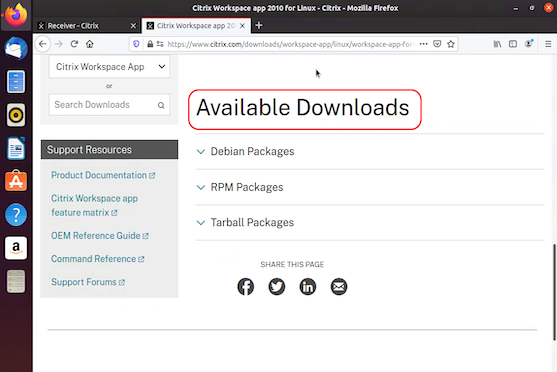Image resolution: width=557 pixels, height=372 pixels.
Task: Go to the Firefox home page
Action: tap(90, 44)
